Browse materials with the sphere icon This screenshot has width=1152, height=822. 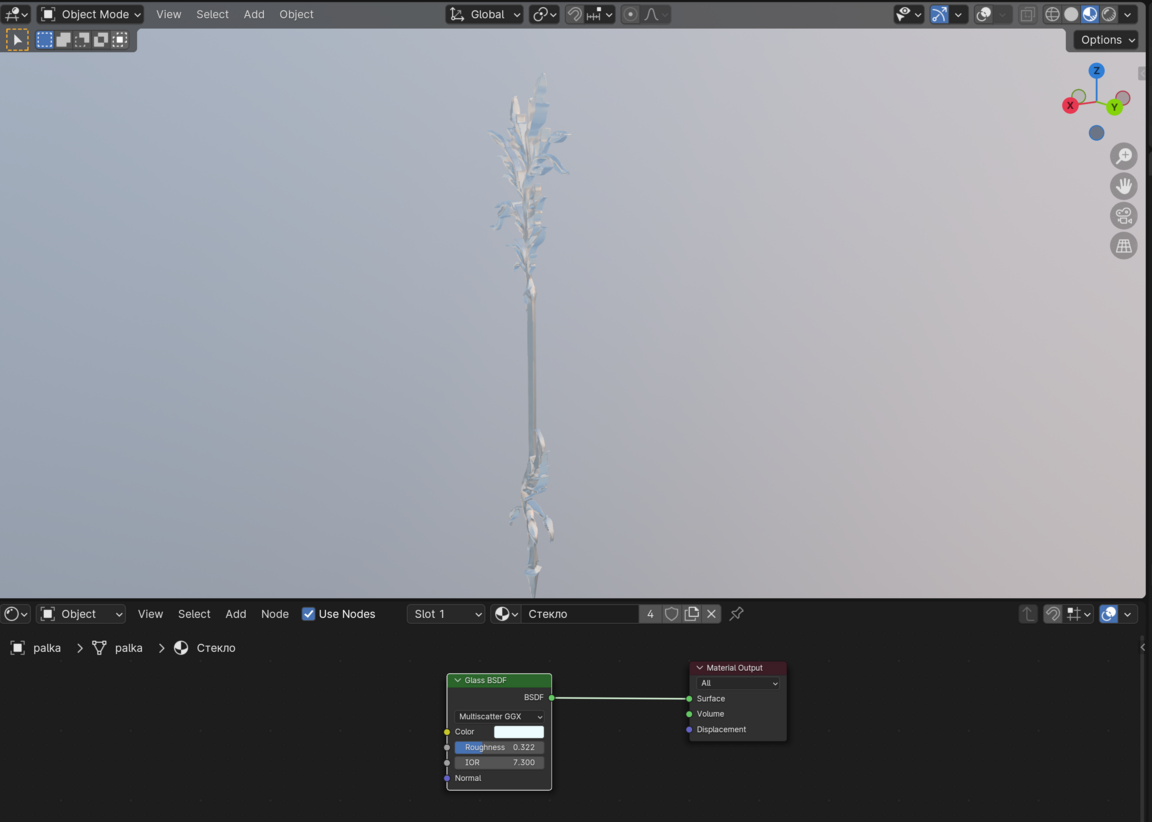tap(505, 613)
